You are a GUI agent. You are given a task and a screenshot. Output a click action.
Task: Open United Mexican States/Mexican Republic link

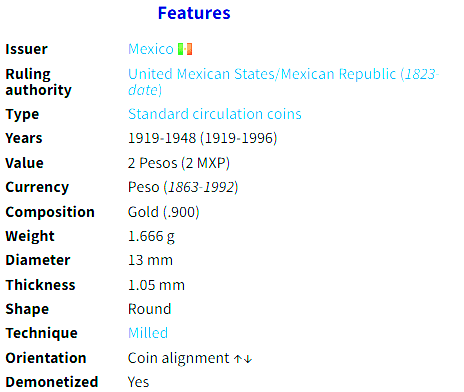point(283,82)
